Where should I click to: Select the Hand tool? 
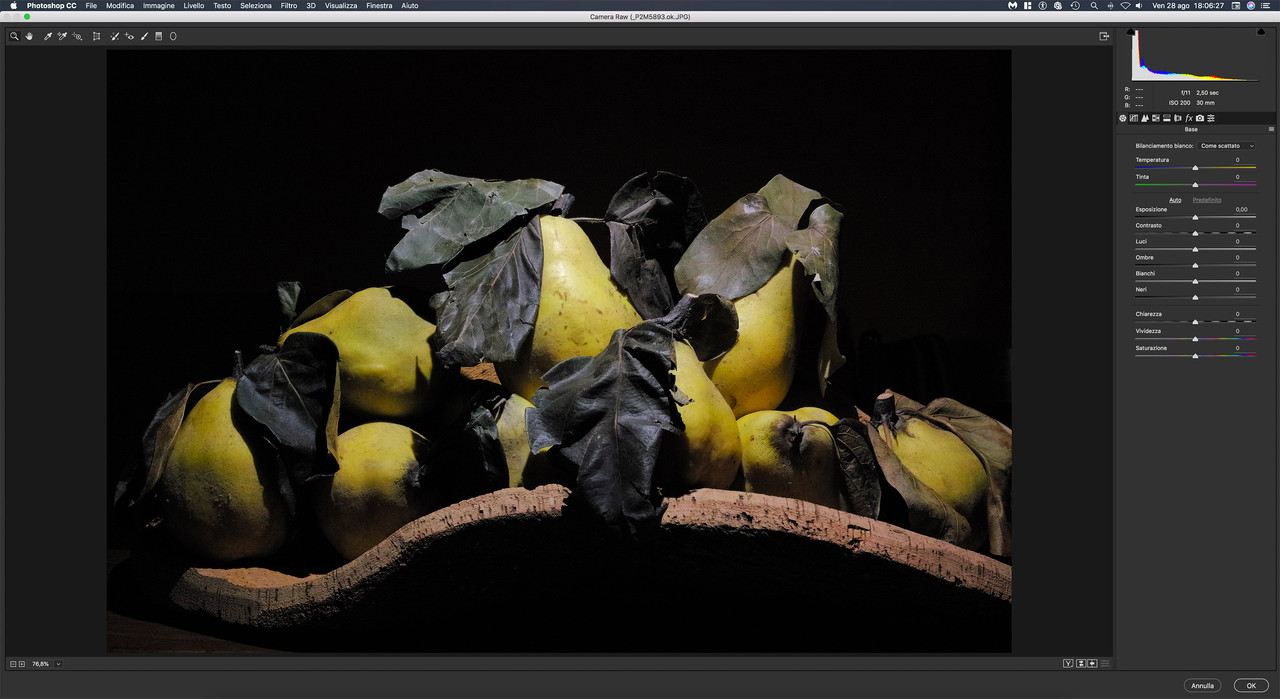29,36
